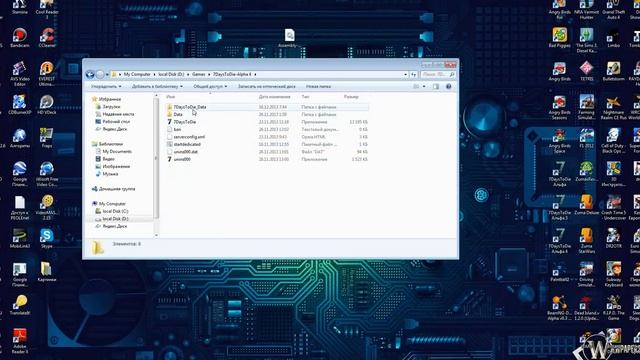Go back with Explorer's Back arrow

coord(90,74)
